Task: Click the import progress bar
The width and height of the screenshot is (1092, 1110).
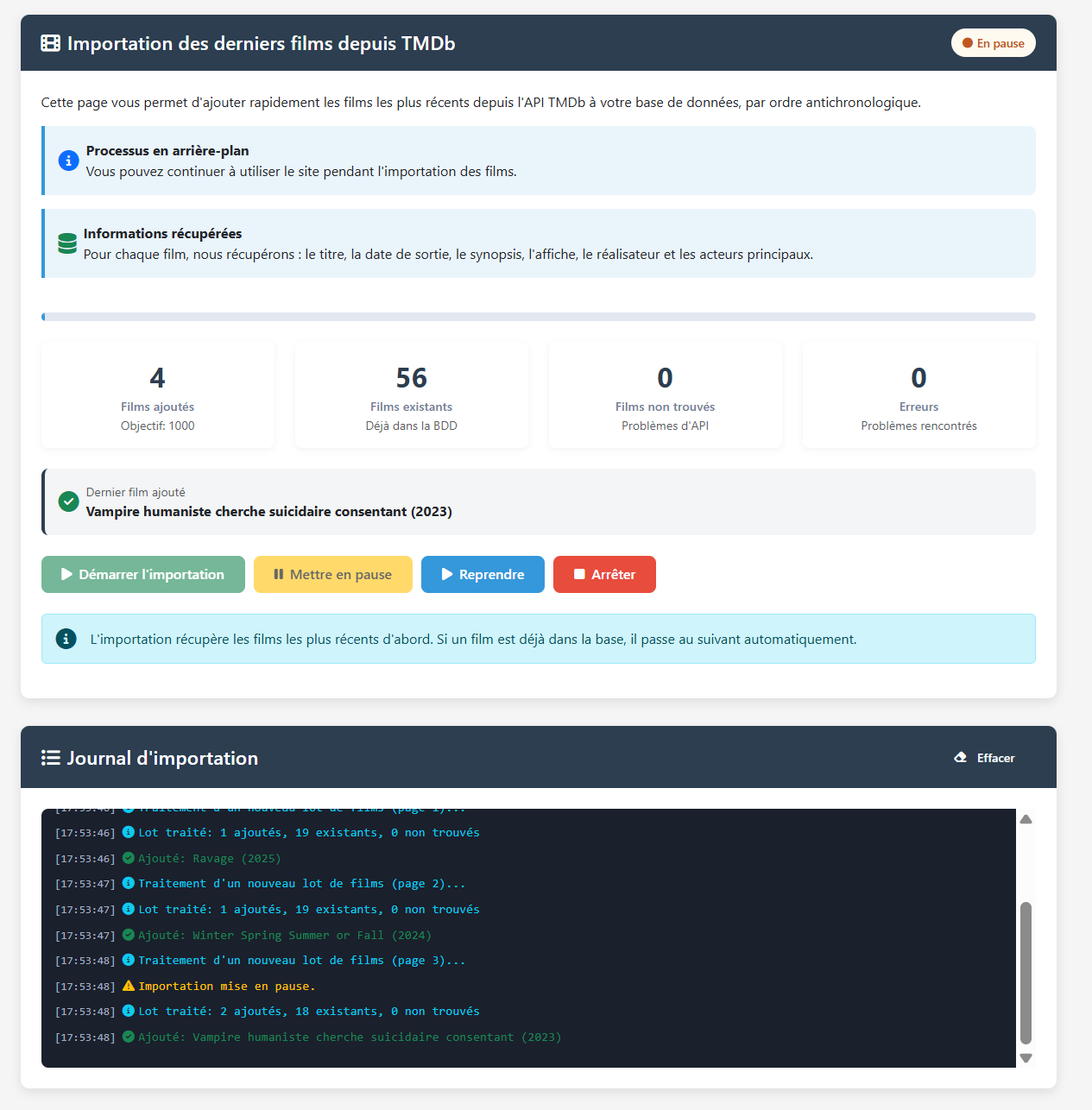Action: (x=539, y=317)
